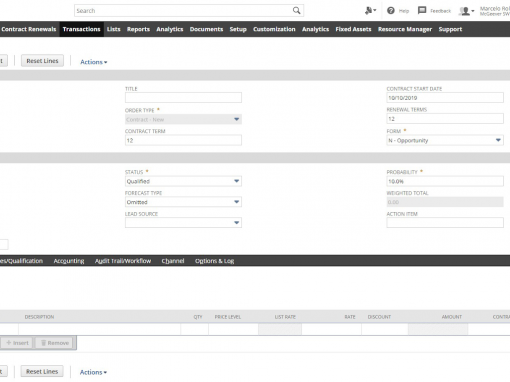This screenshot has width=510, height=382.
Task: Click the Action Item field
Action: 445,223
